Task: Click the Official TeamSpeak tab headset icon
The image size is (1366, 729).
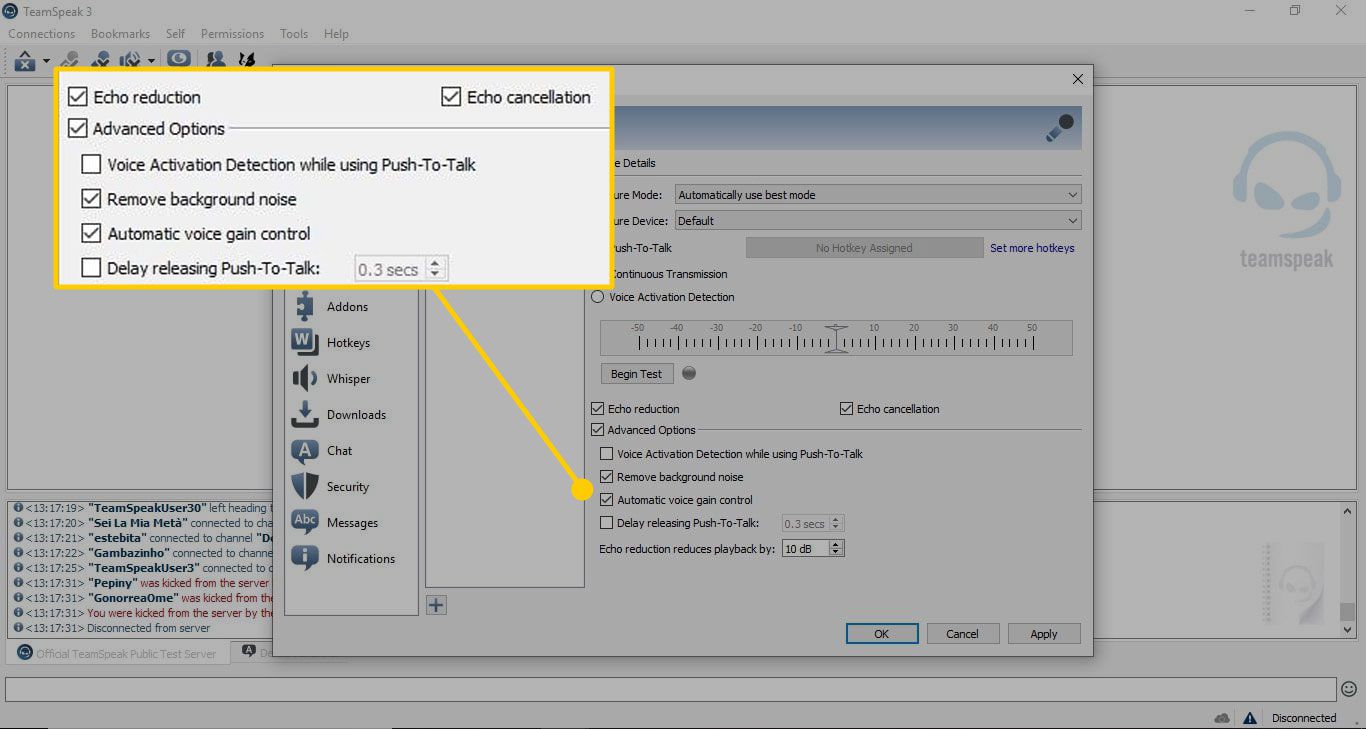Action: 25,653
